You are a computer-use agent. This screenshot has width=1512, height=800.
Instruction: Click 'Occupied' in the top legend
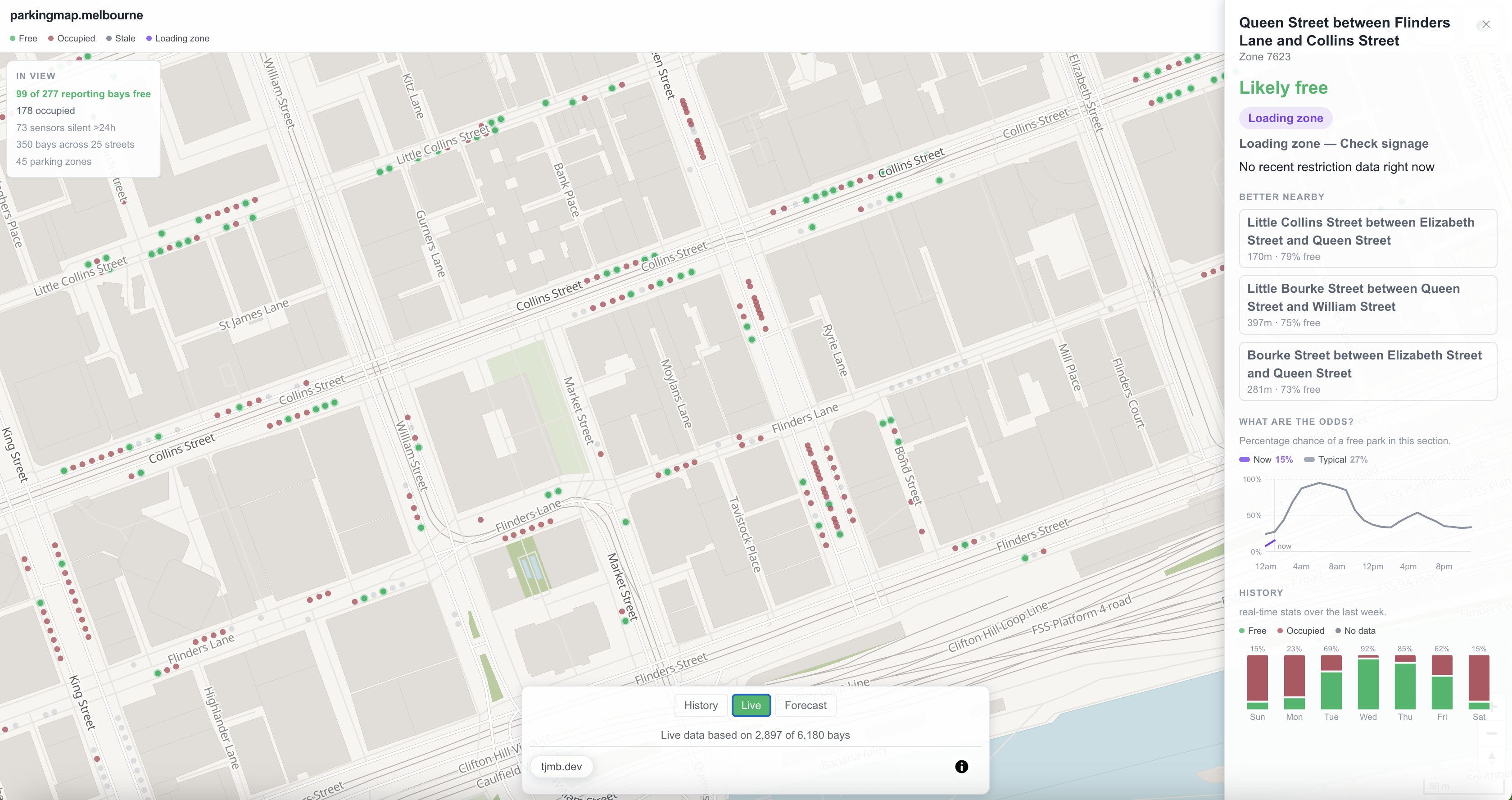(x=72, y=38)
